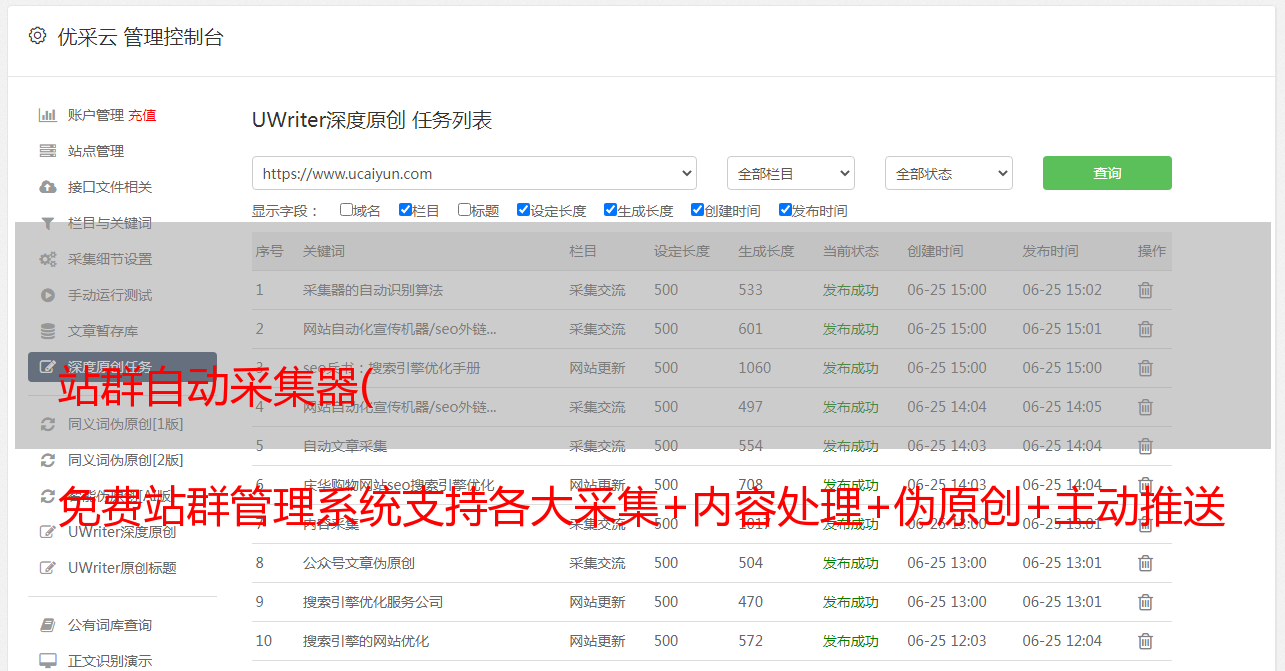Enable the 域名 display field checkbox
Image resolution: width=1285 pixels, height=671 pixels.
pyautogui.click(x=346, y=210)
